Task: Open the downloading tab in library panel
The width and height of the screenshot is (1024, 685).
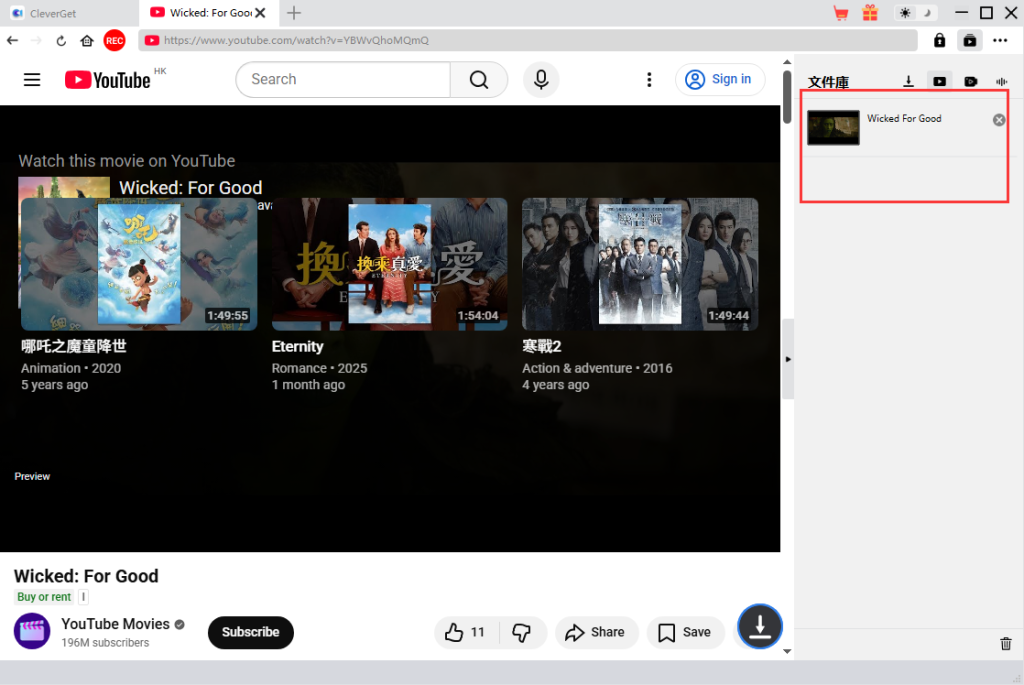Action: coord(908,81)
